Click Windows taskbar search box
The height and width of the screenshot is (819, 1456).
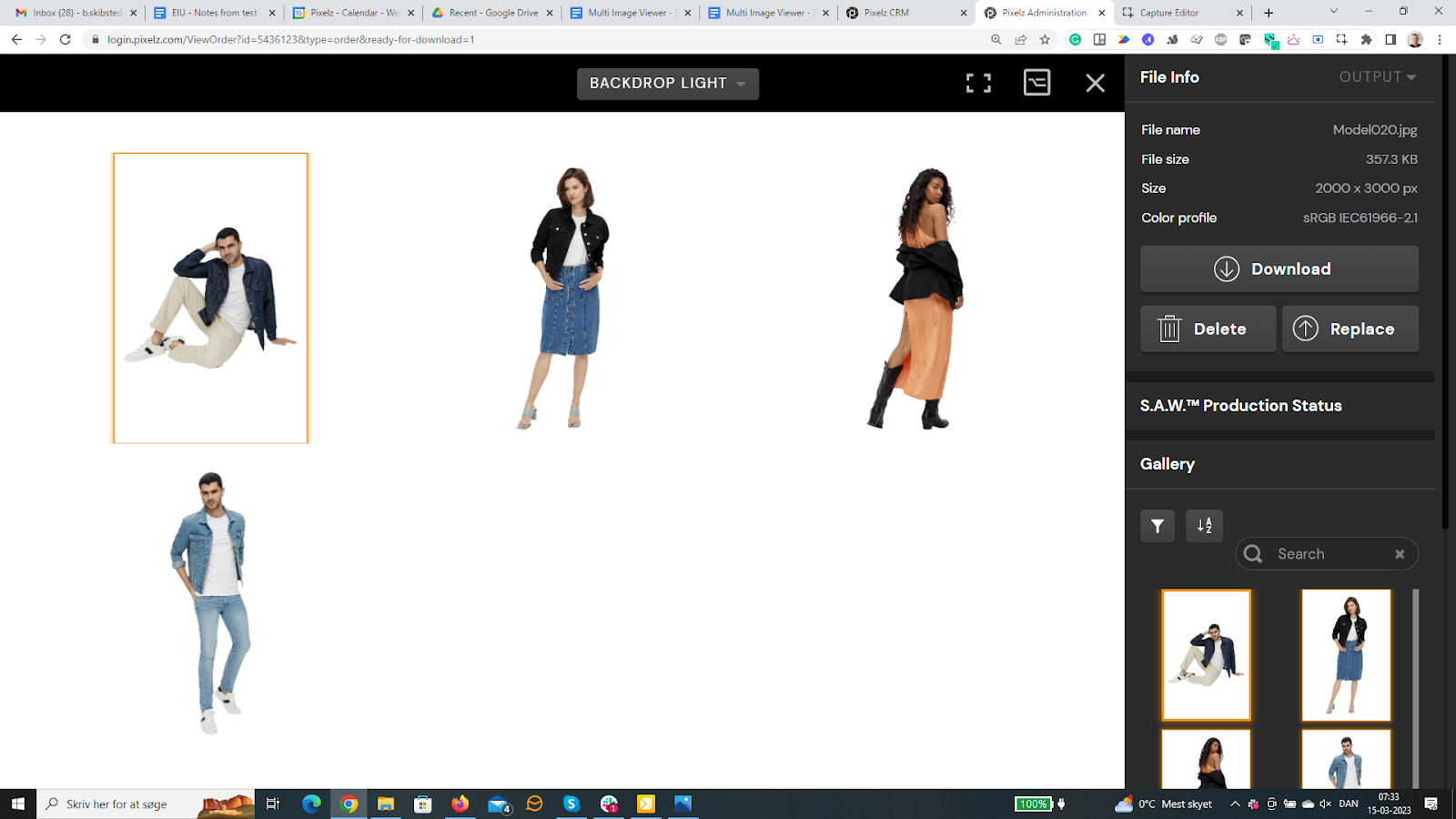146,804
